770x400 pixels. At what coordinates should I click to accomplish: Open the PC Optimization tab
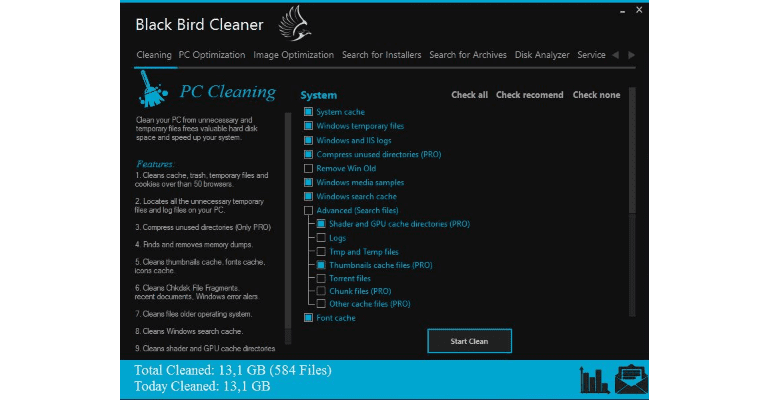point(212,55)
